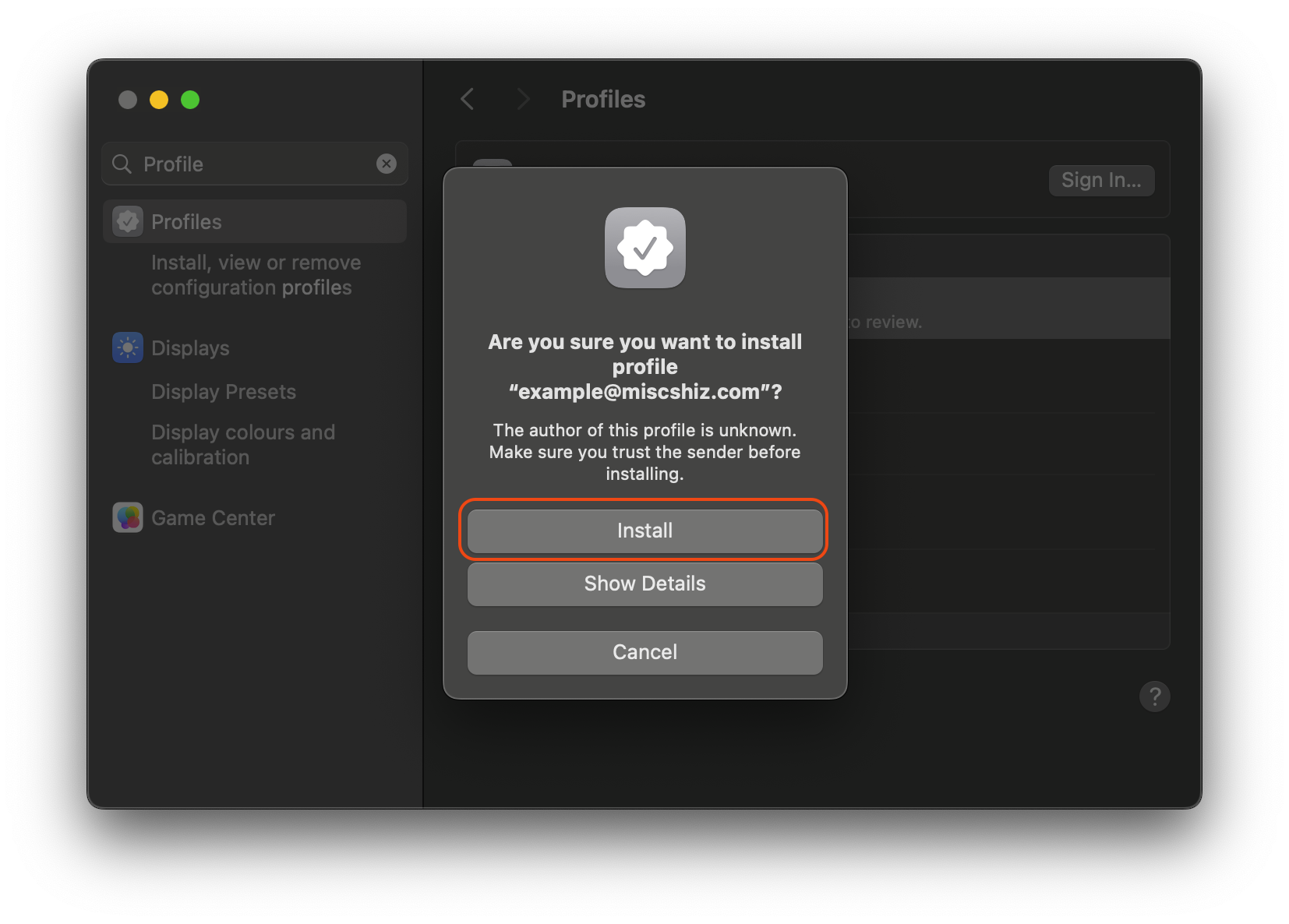Select Profiles in the sidebar
1289x924 pixels.
click(x=255, y=221)
